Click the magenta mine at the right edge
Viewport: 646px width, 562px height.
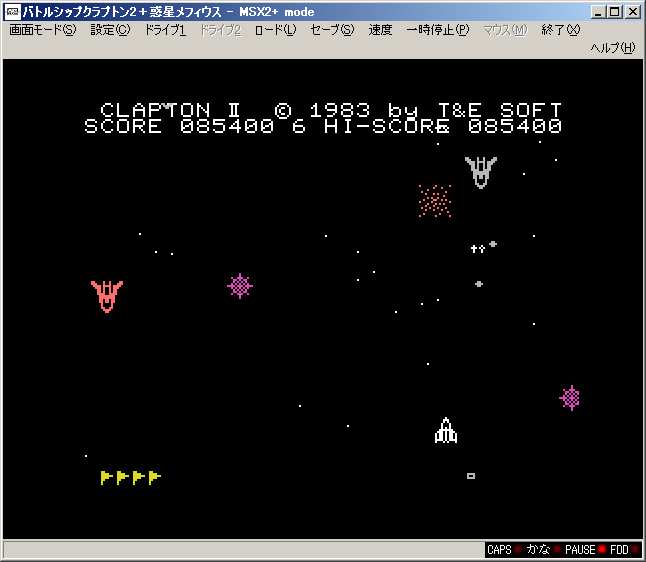click(570, 398)
